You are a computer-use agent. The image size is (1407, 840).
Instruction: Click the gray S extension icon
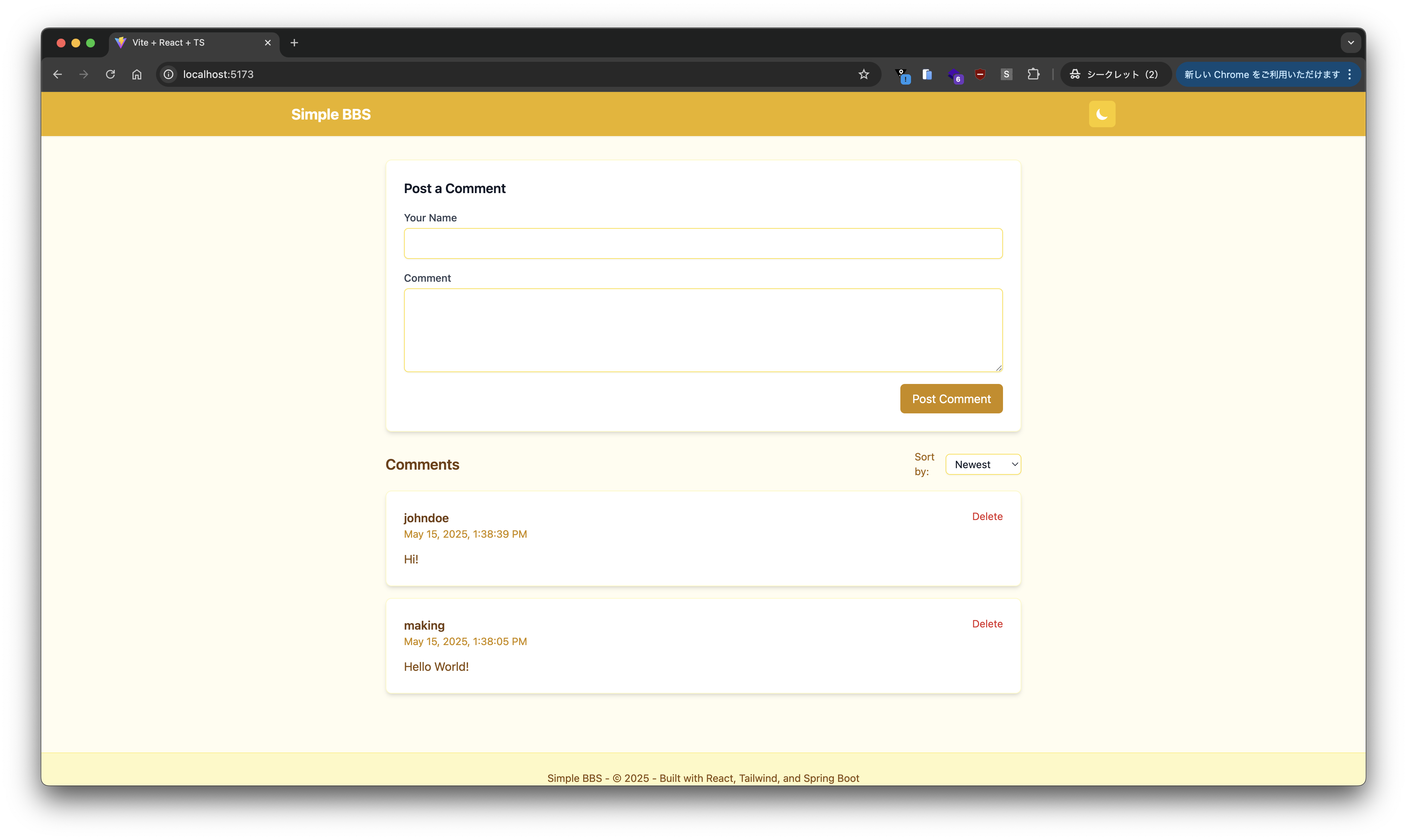(x=1006, y=75)
